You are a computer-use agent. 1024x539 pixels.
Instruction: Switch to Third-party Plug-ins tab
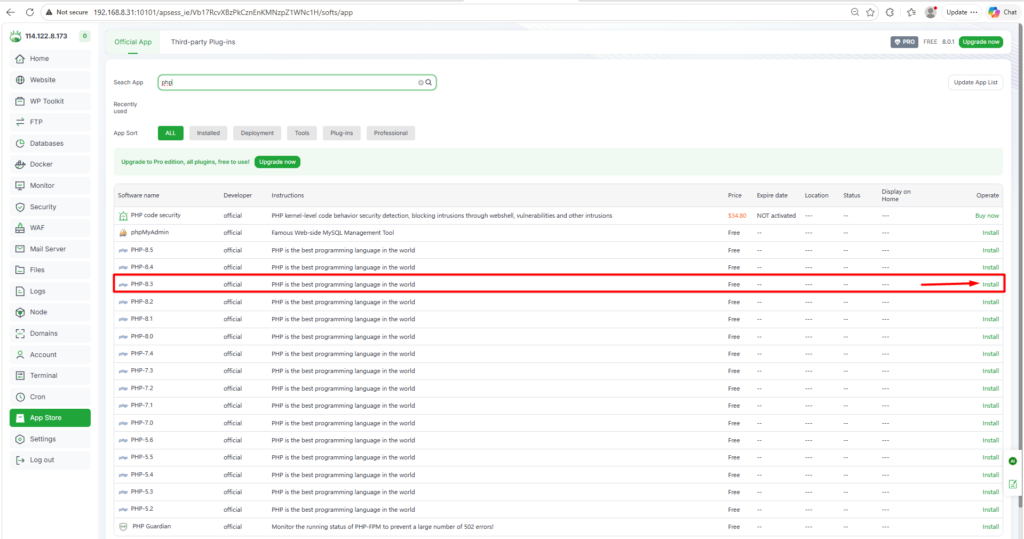(203, 42)
